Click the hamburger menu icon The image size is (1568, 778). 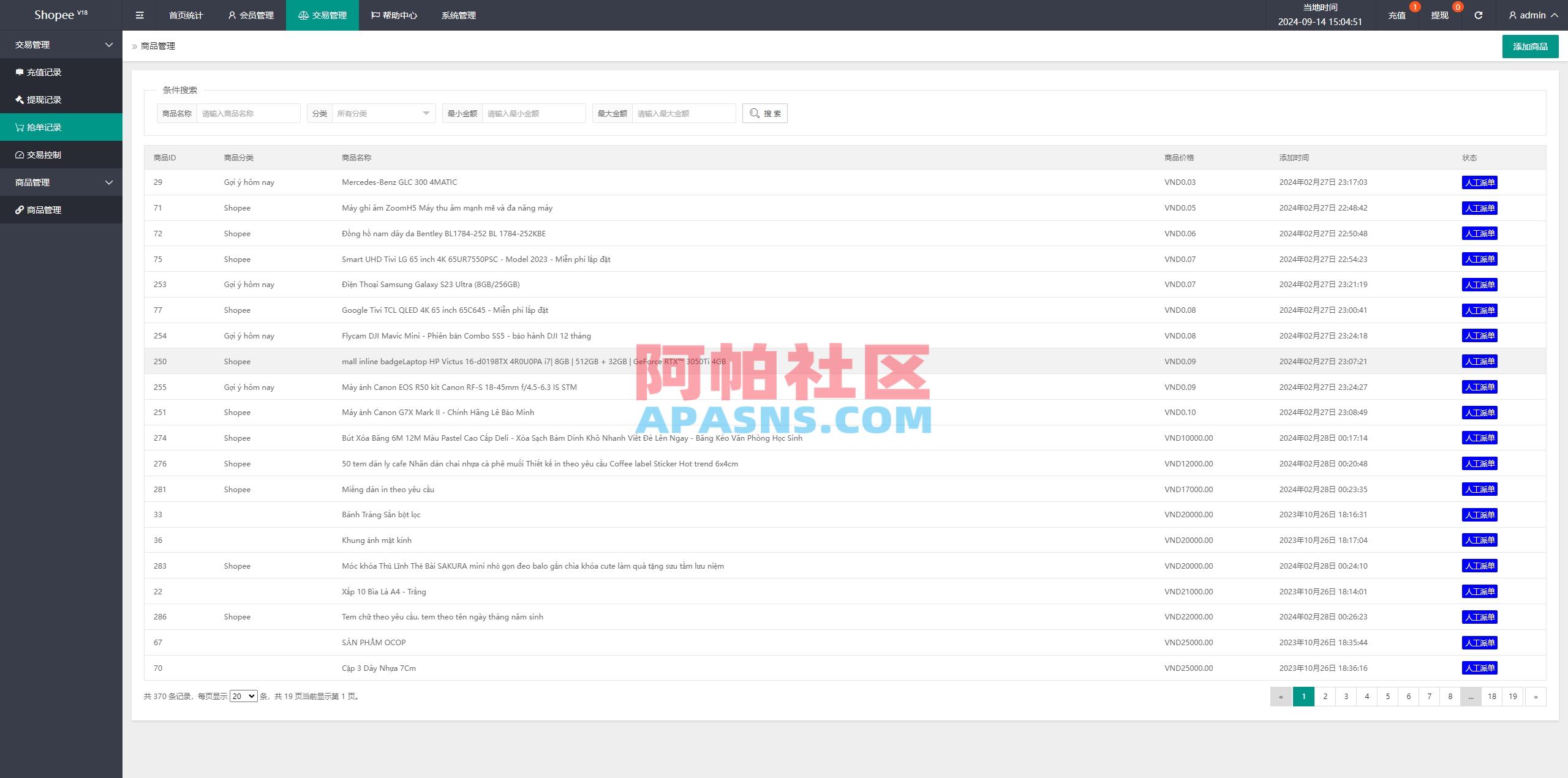tap(140, 15)
